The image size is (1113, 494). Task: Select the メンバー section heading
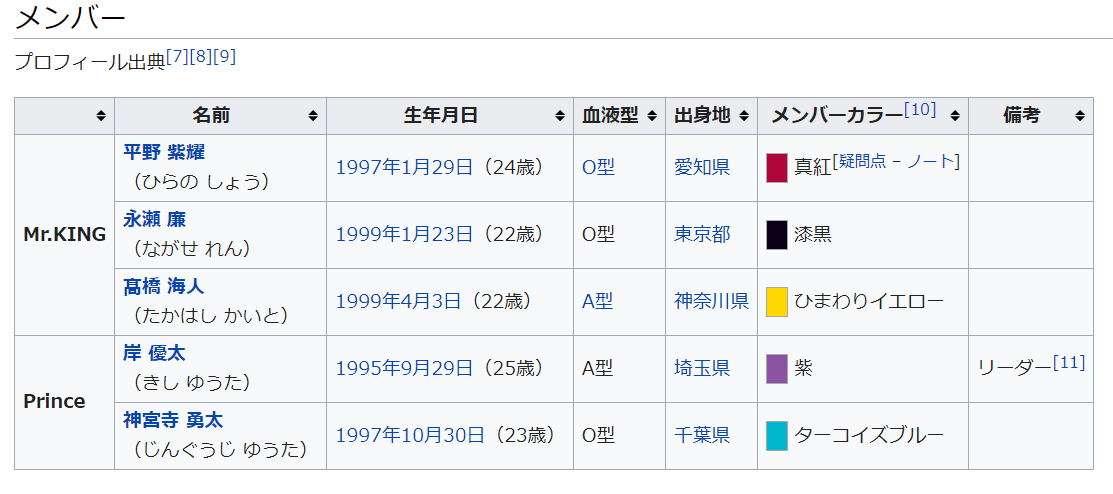tap(70, 17)
